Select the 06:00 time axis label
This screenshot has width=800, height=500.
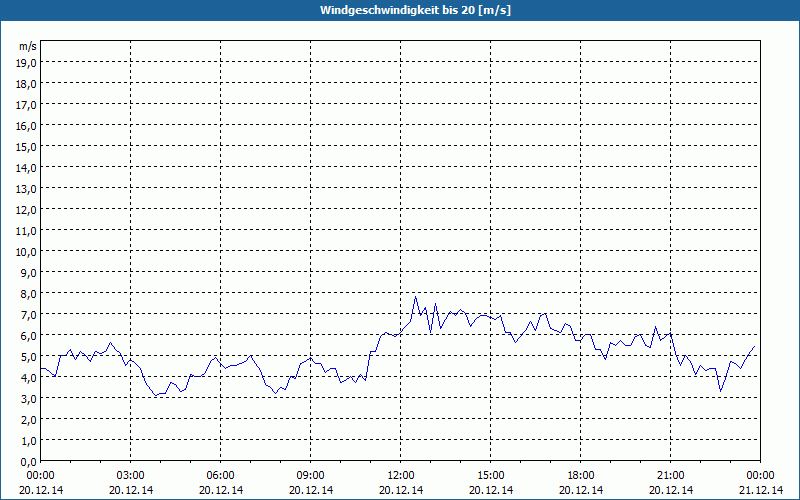[x=220, y=476]
